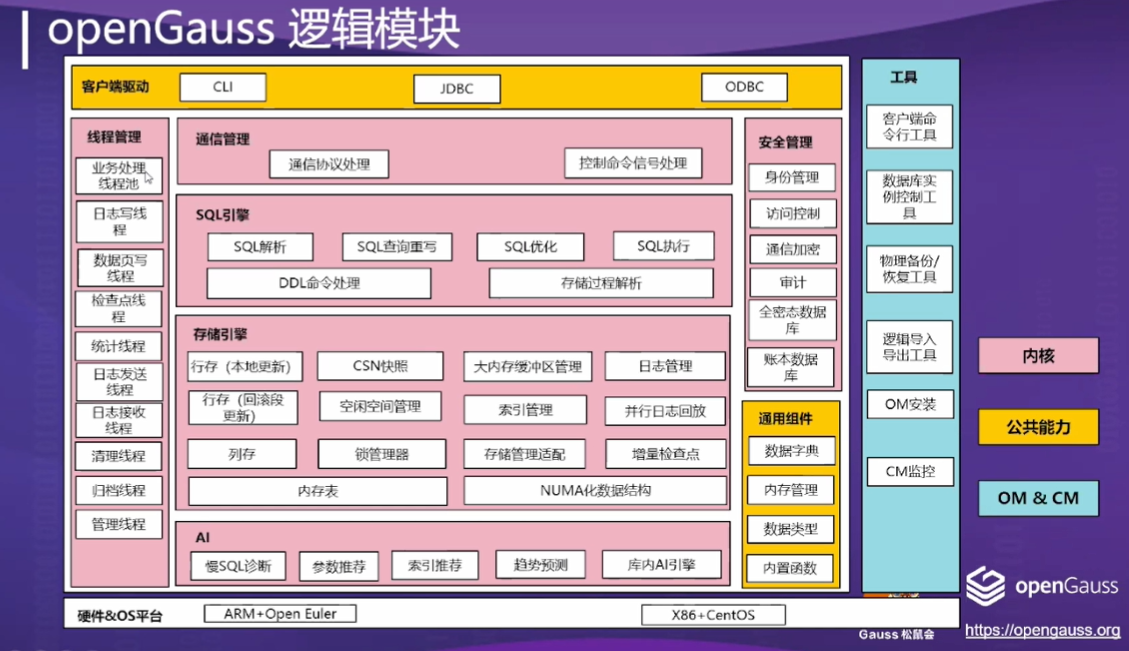The image size is (1129, 651).
Task: Click the JDBC driver box
Action: pyautogui.click(x=456, y=89)
